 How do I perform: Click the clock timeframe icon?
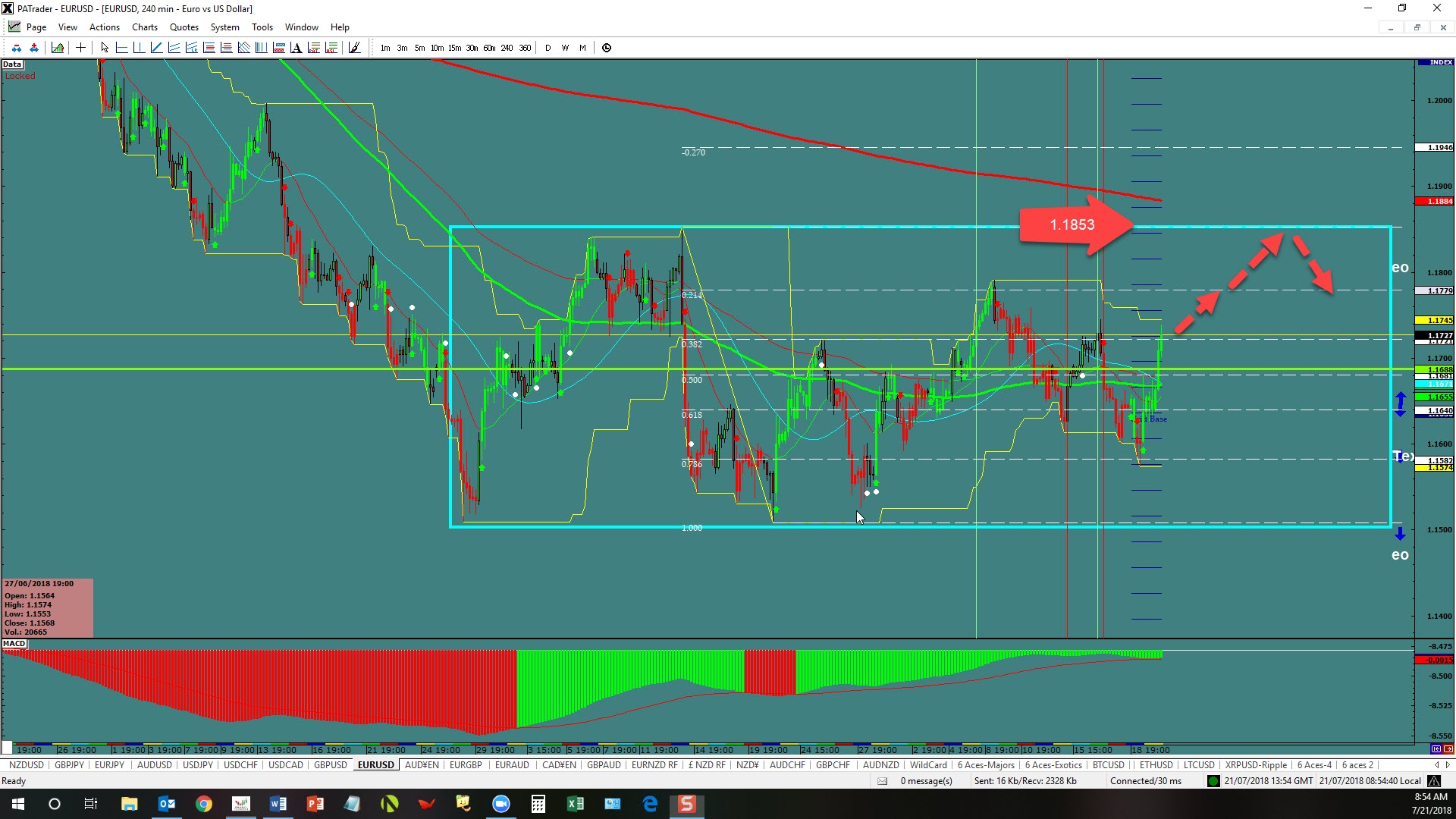[x=607, y=48]
